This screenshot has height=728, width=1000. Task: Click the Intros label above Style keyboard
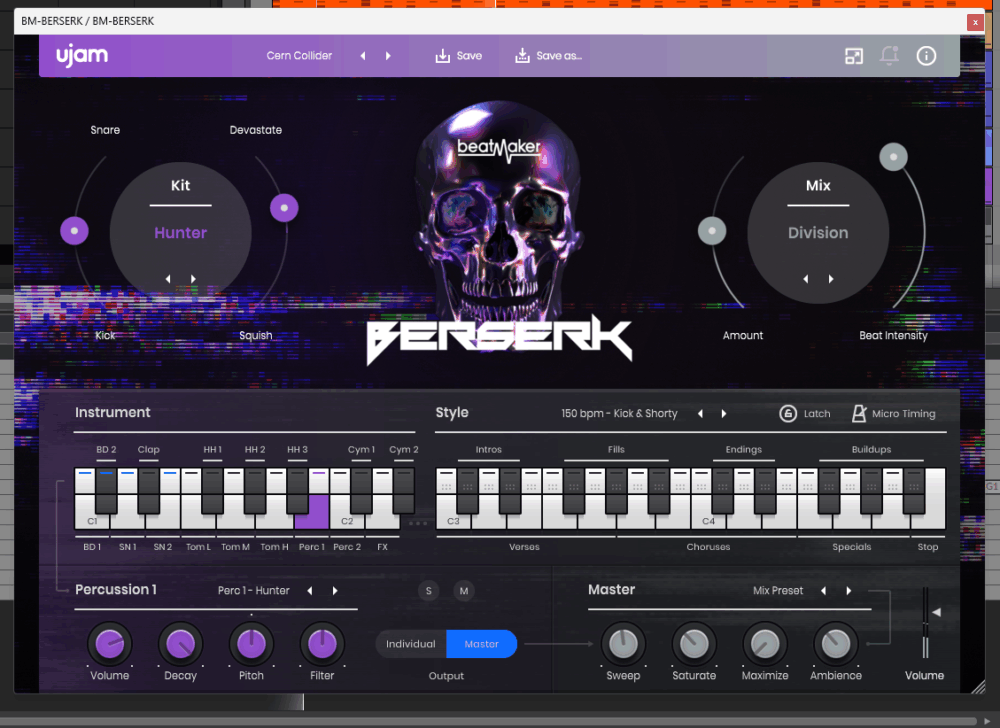(x=489, y=449)
